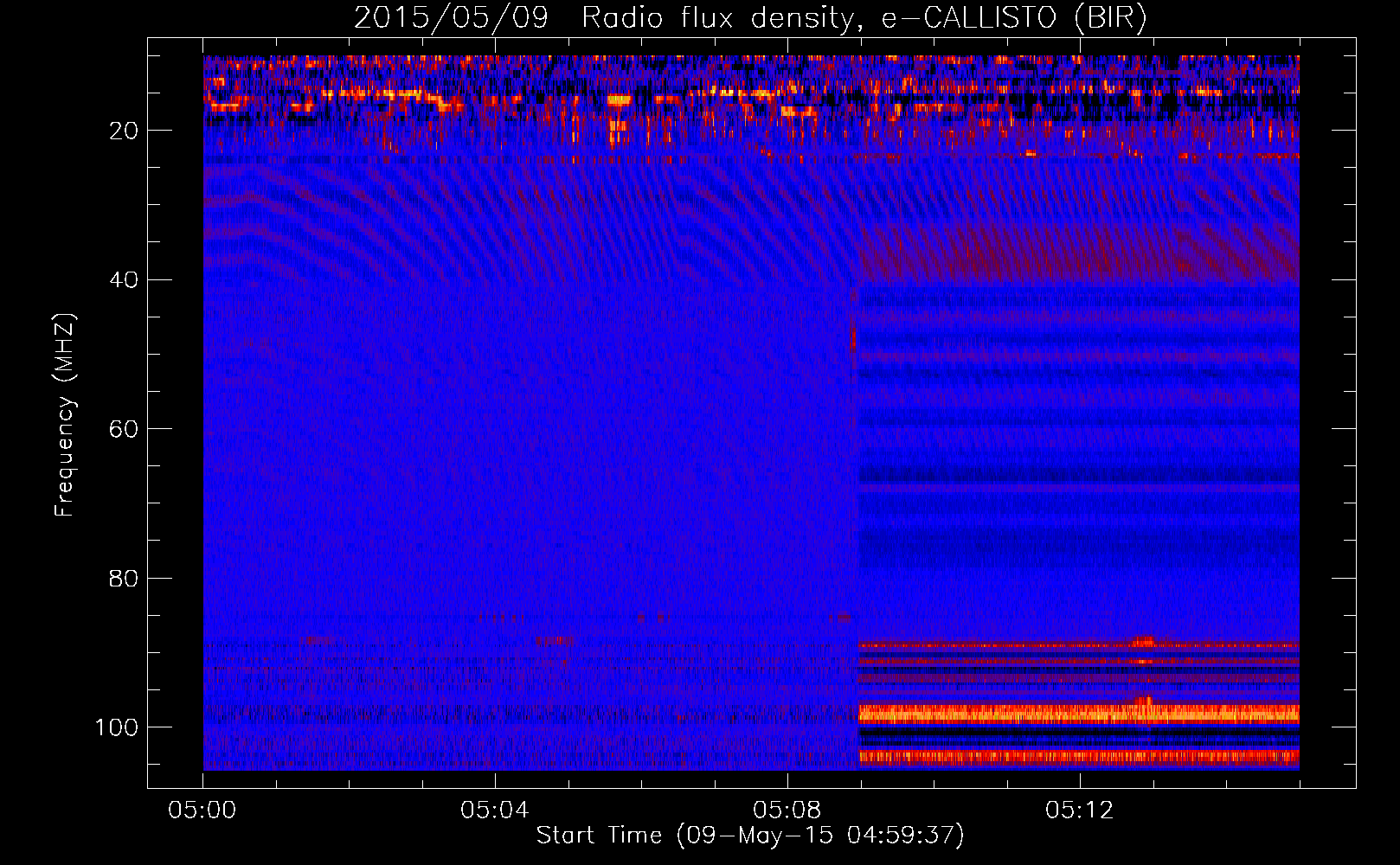Click the '80' frequency tick label

[124, 578]
